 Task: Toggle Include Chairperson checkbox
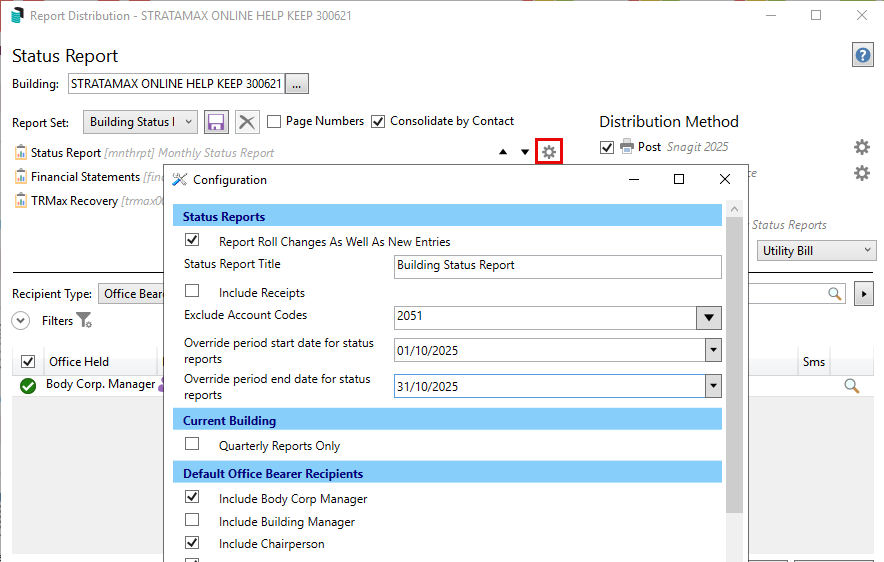pyautogui.click(x=192, y=542)
